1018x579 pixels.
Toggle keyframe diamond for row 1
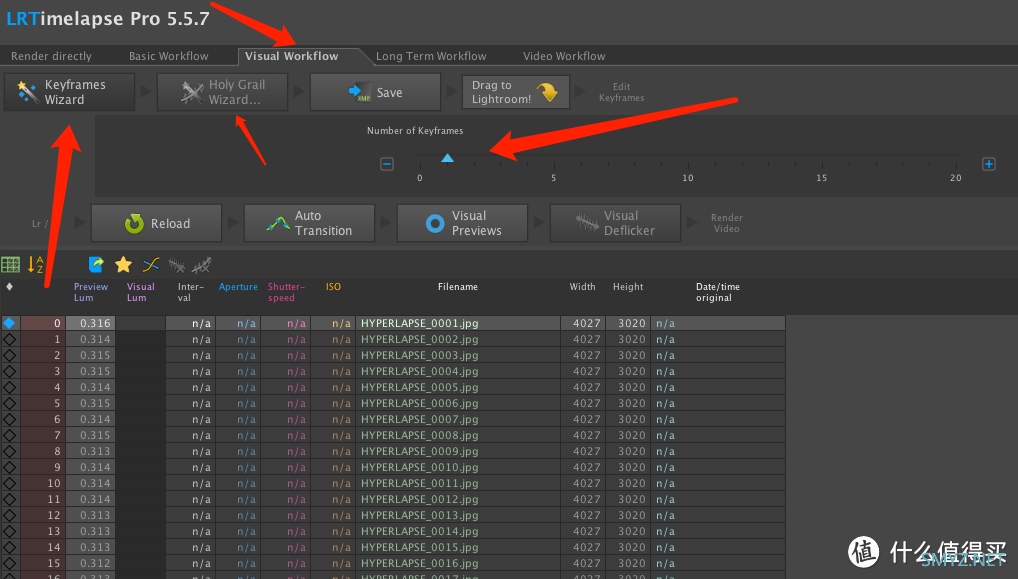9,339
